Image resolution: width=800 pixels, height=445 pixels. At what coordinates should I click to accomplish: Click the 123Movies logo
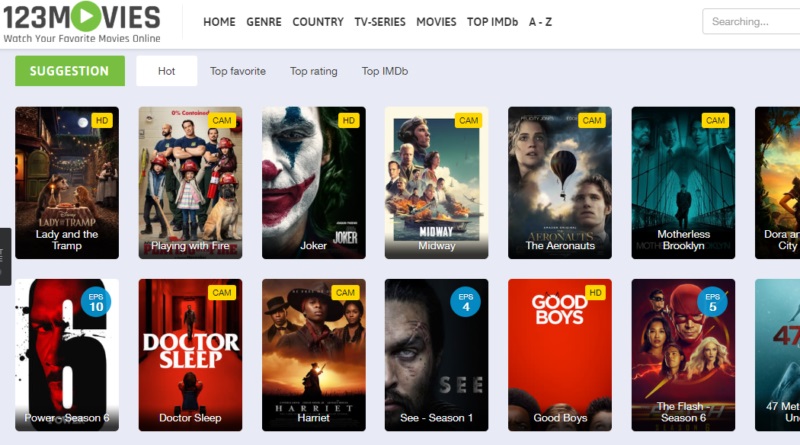82,22
